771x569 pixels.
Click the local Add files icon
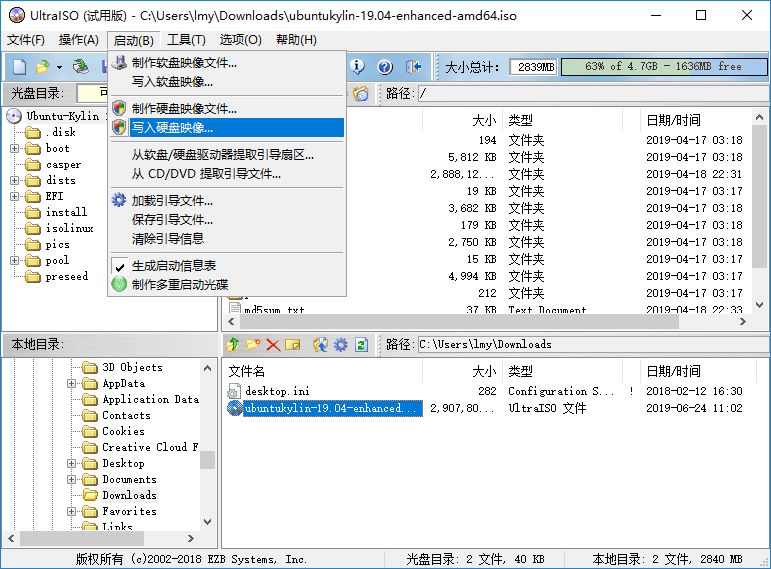(320, 344)
